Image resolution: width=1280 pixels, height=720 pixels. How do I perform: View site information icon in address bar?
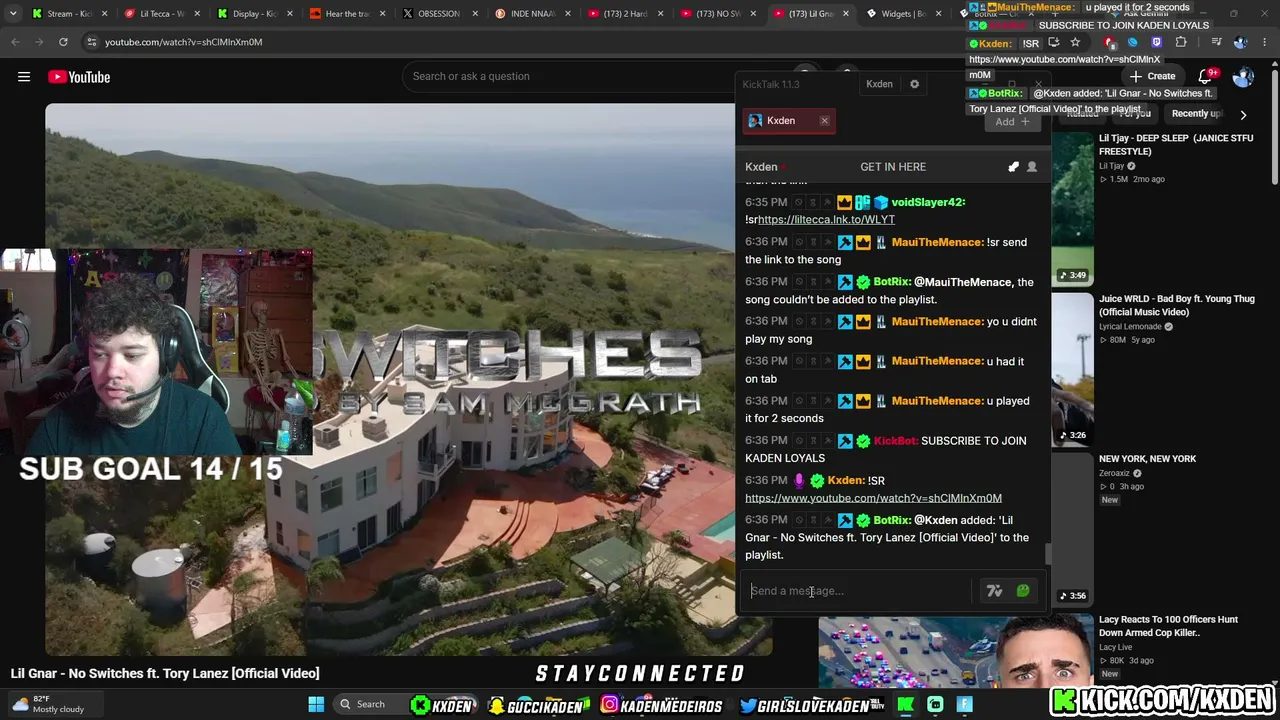[91, 42]
